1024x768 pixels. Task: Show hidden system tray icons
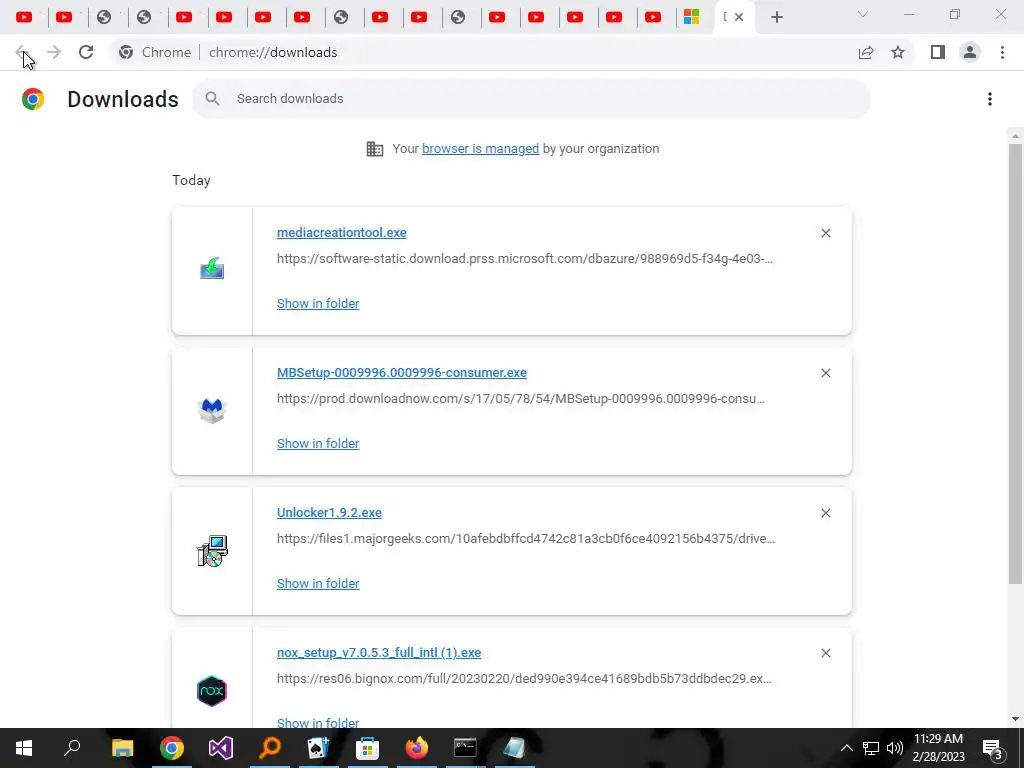846,748
